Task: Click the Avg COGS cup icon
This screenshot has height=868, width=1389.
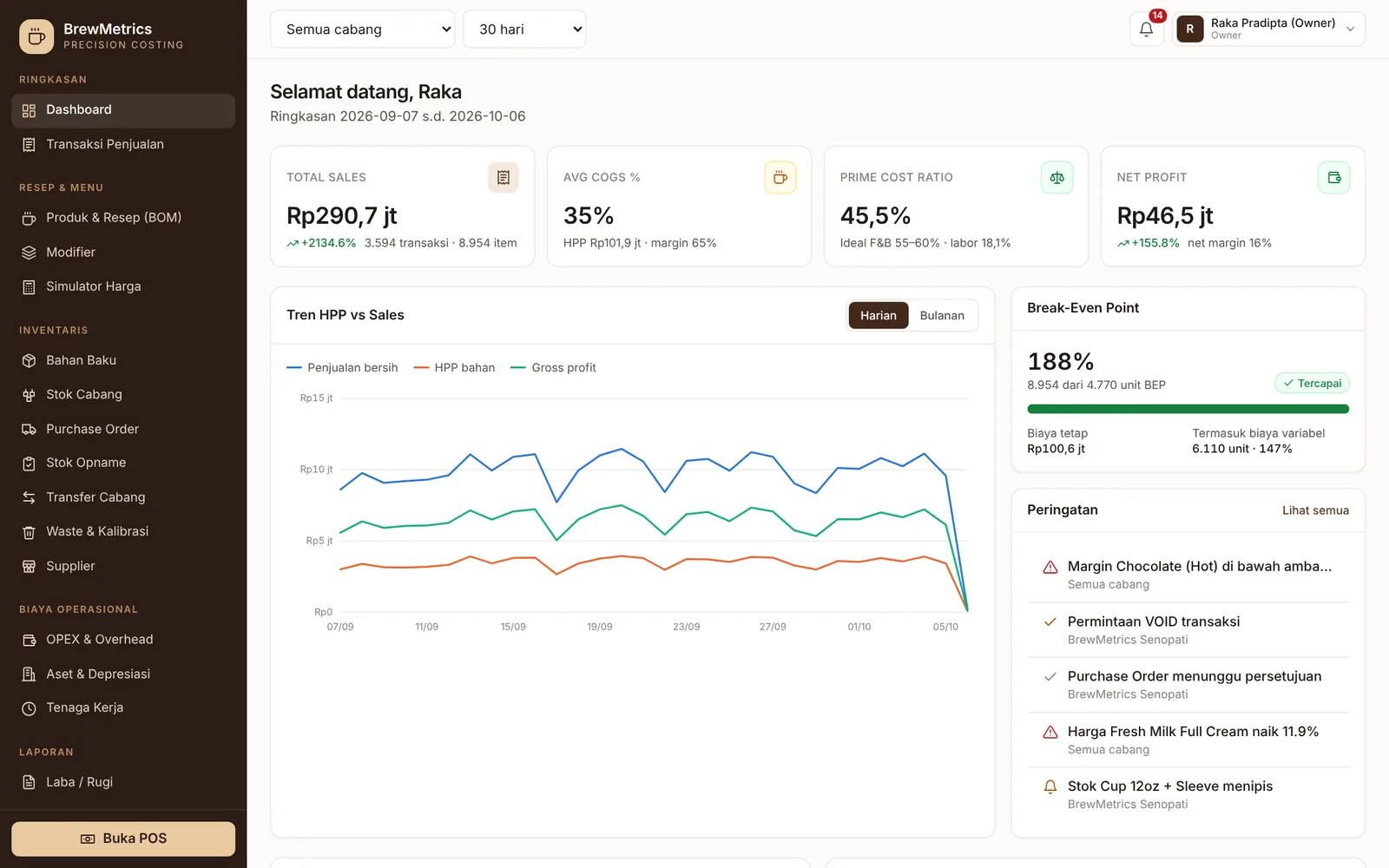Action: coord(780,177)
